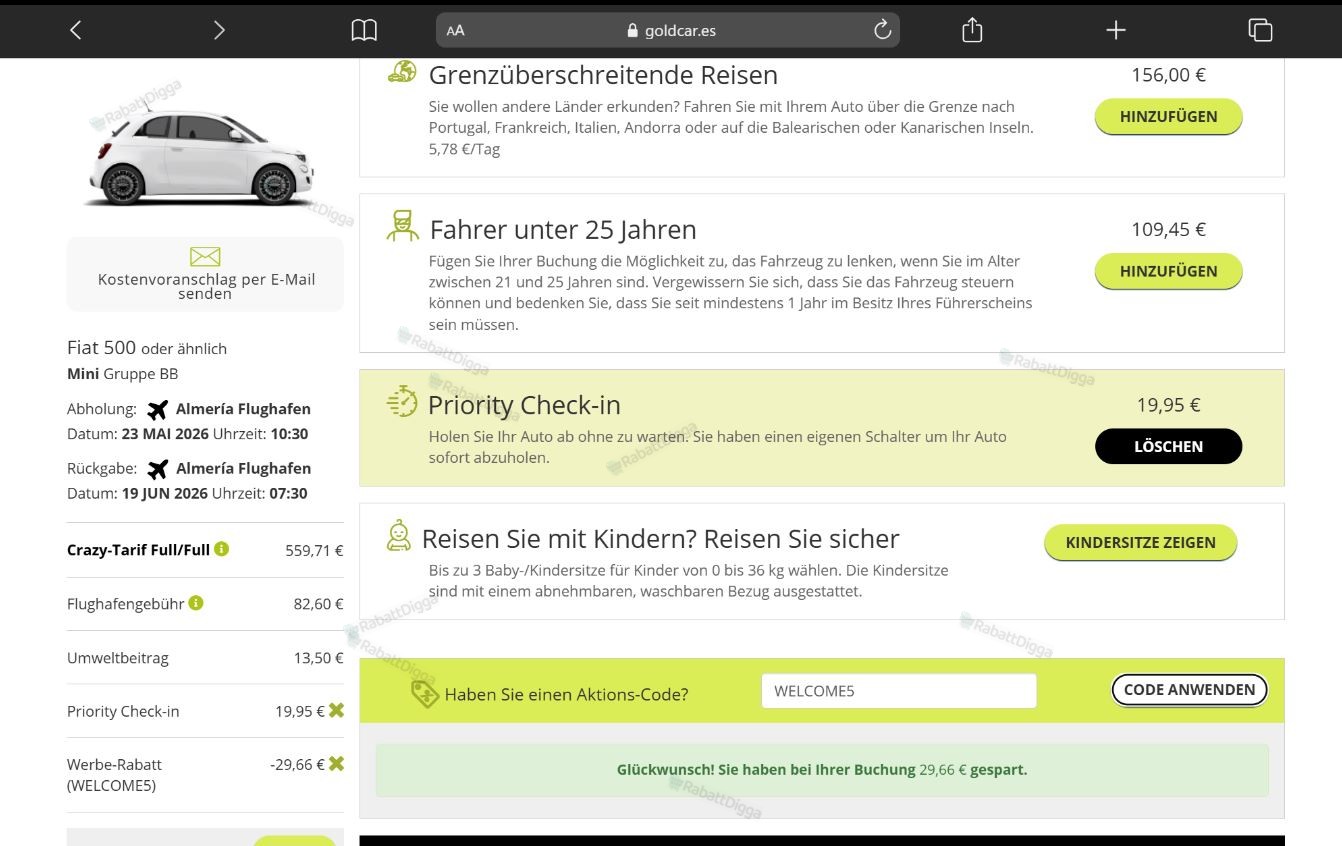Click the Fahrer unter 25 Jahren heading
The image size is (1342, 846).
[x=563, y=230]
